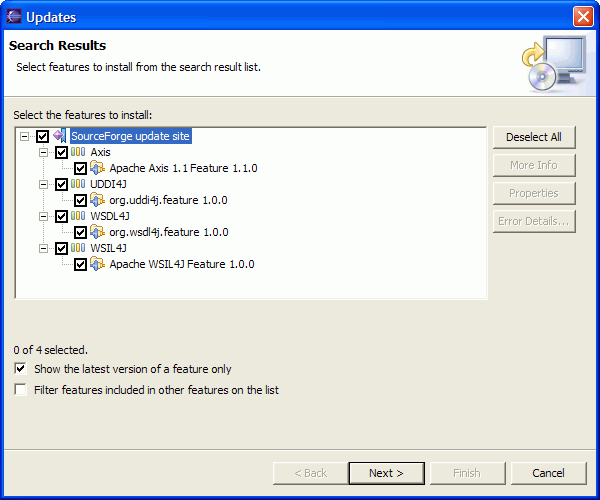Click the UDDI4J category icon
Viewport: 600px width, 500px height.
(x=78, y=184)
